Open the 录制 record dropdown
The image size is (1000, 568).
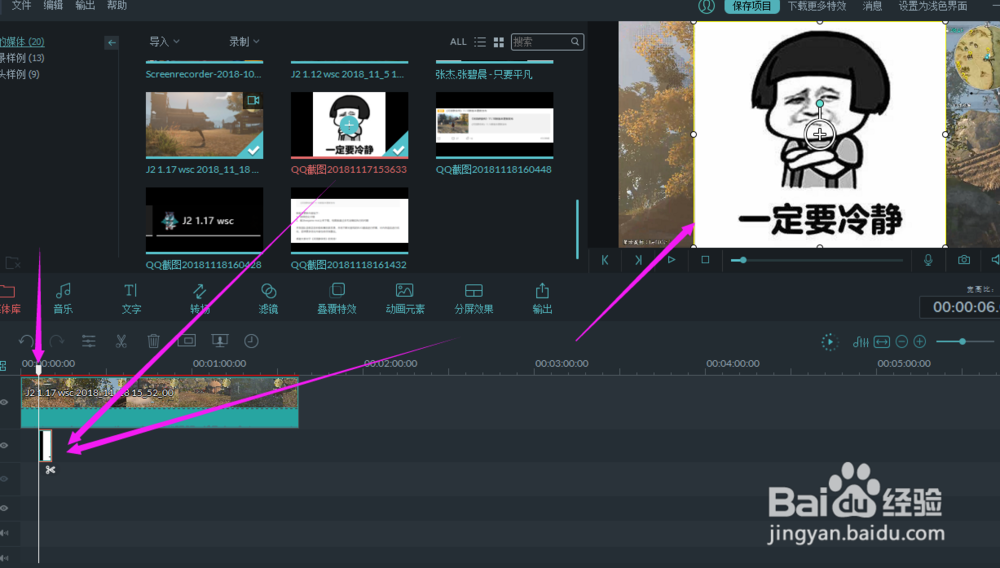244,41
